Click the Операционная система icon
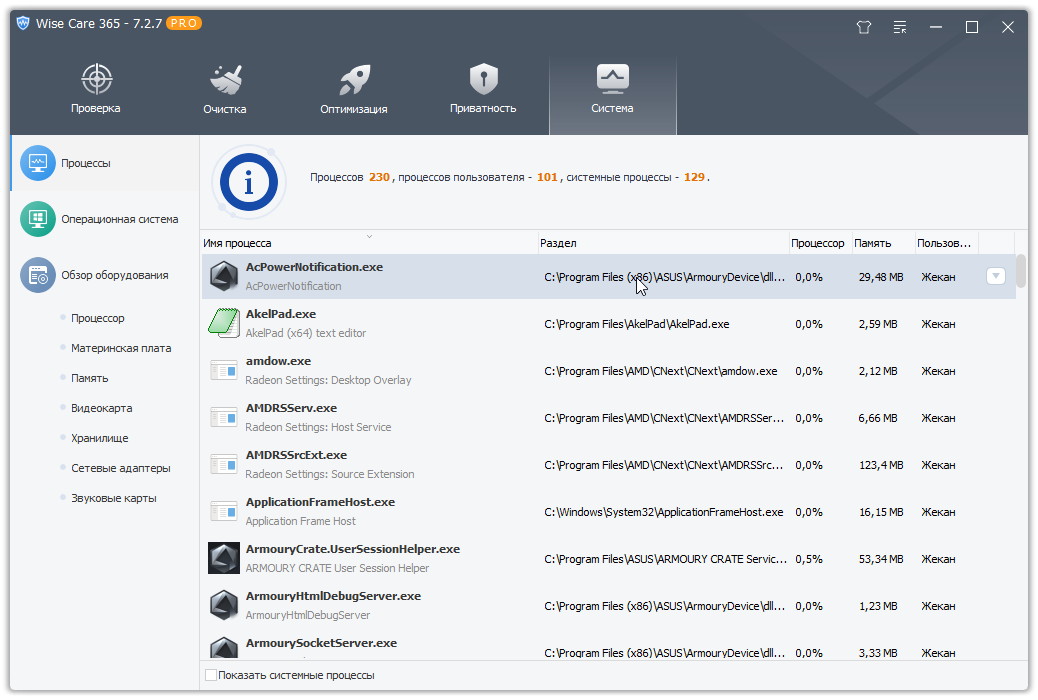 pyautogui.click(x=38, y=219)
